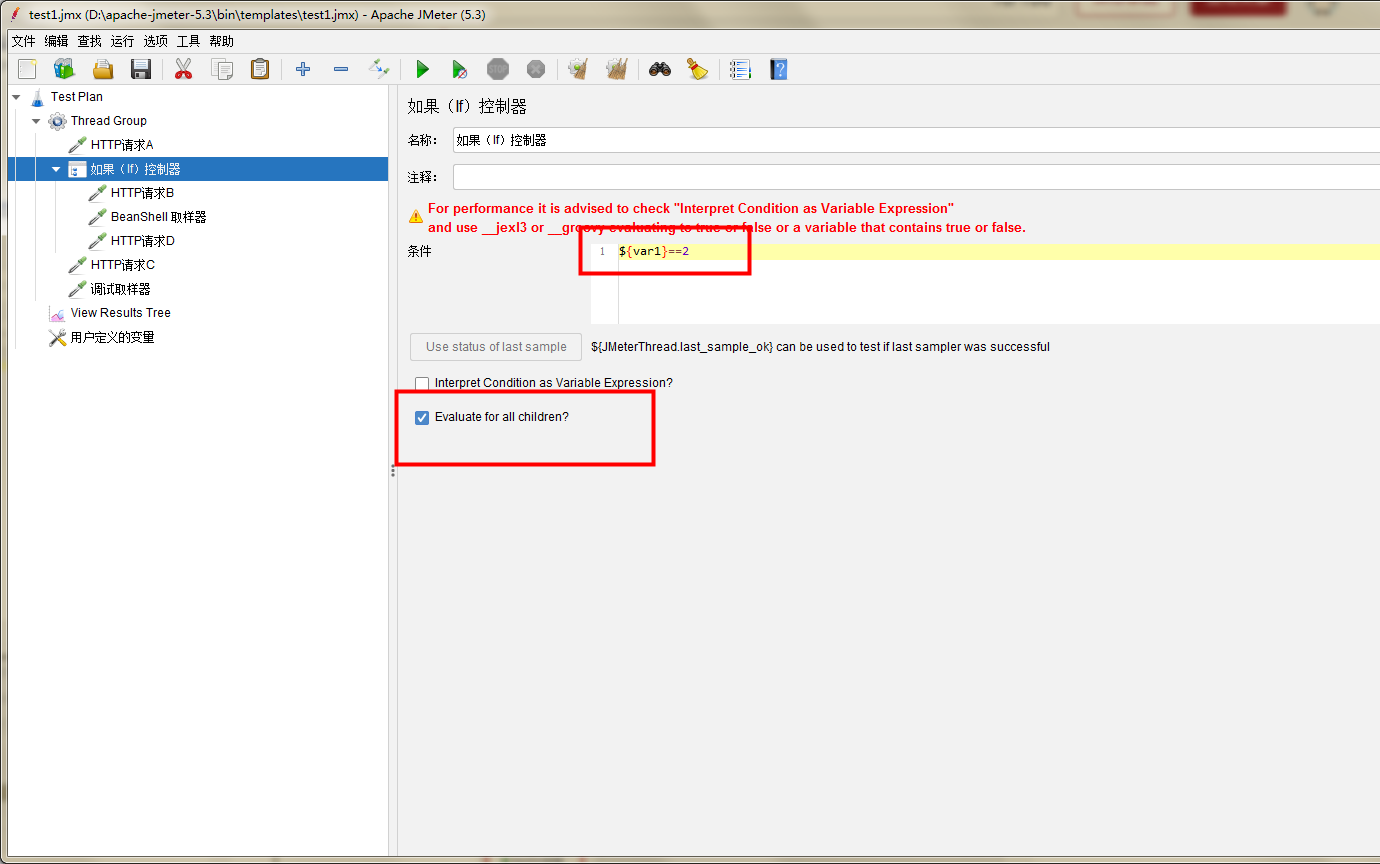Click the Shutdown threads icon

[x=536, y=69]
